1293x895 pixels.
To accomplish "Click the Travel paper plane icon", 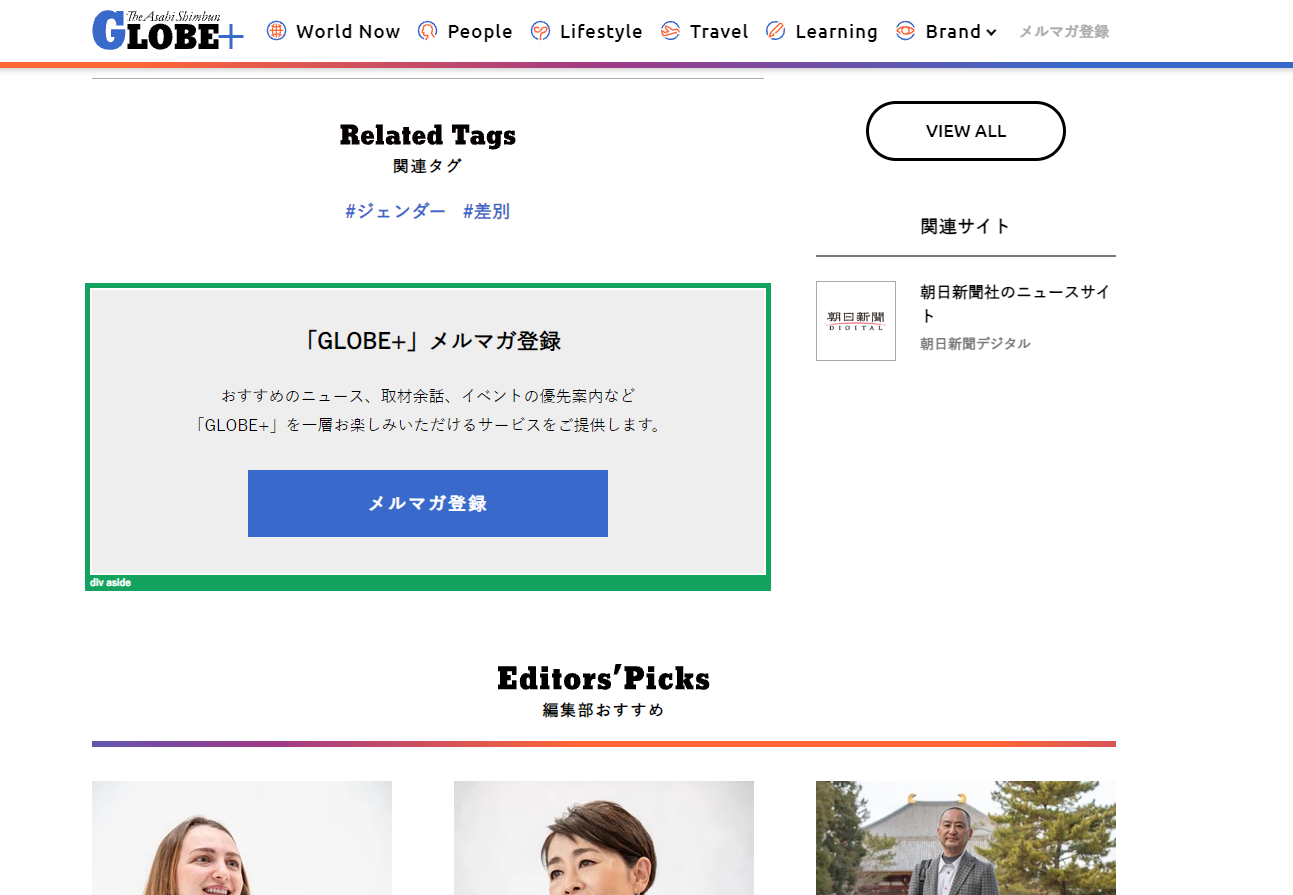I will (668, 31).
